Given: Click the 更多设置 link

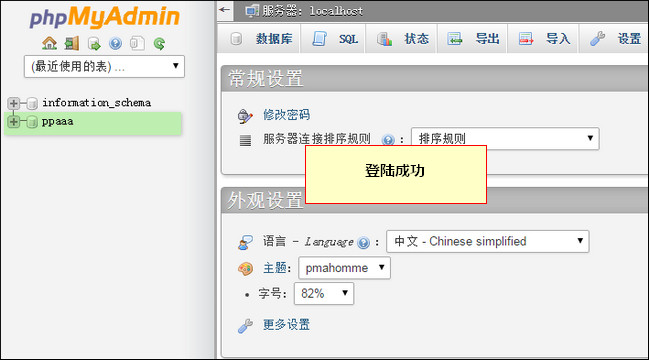Looking at the screenshot, I should point(286,324).
